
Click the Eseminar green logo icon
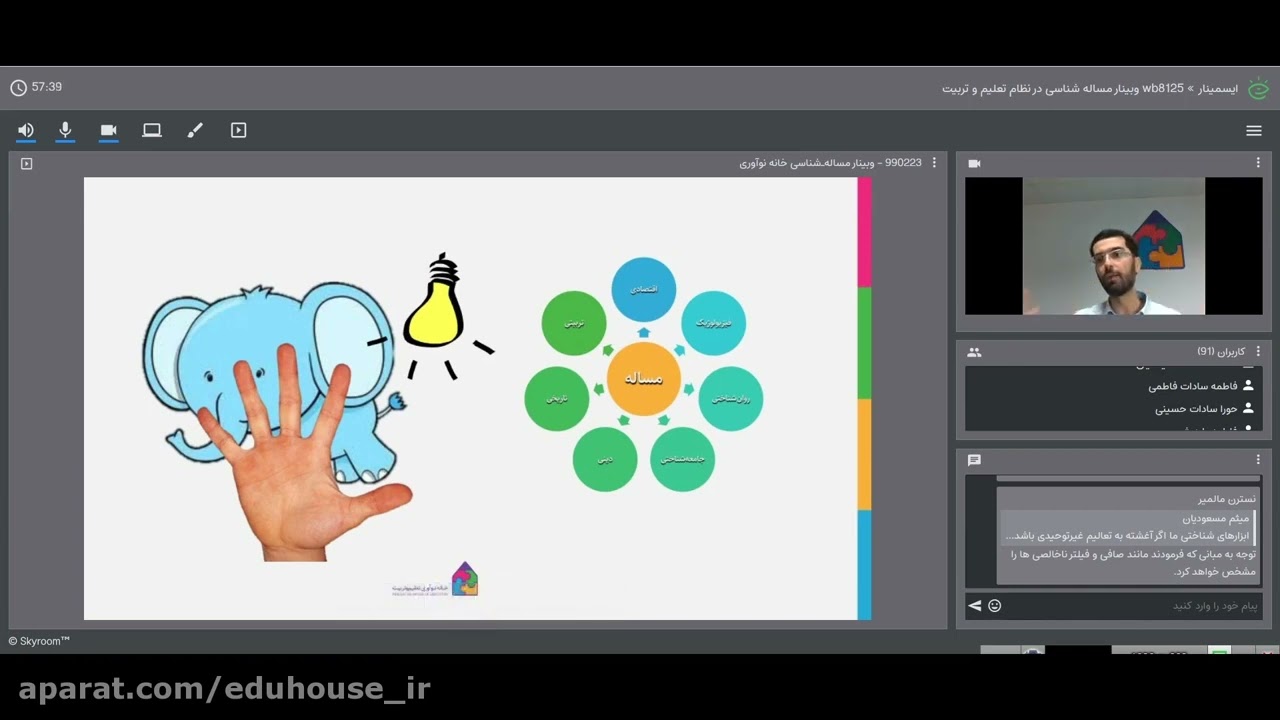click(x=1258, y=89)
